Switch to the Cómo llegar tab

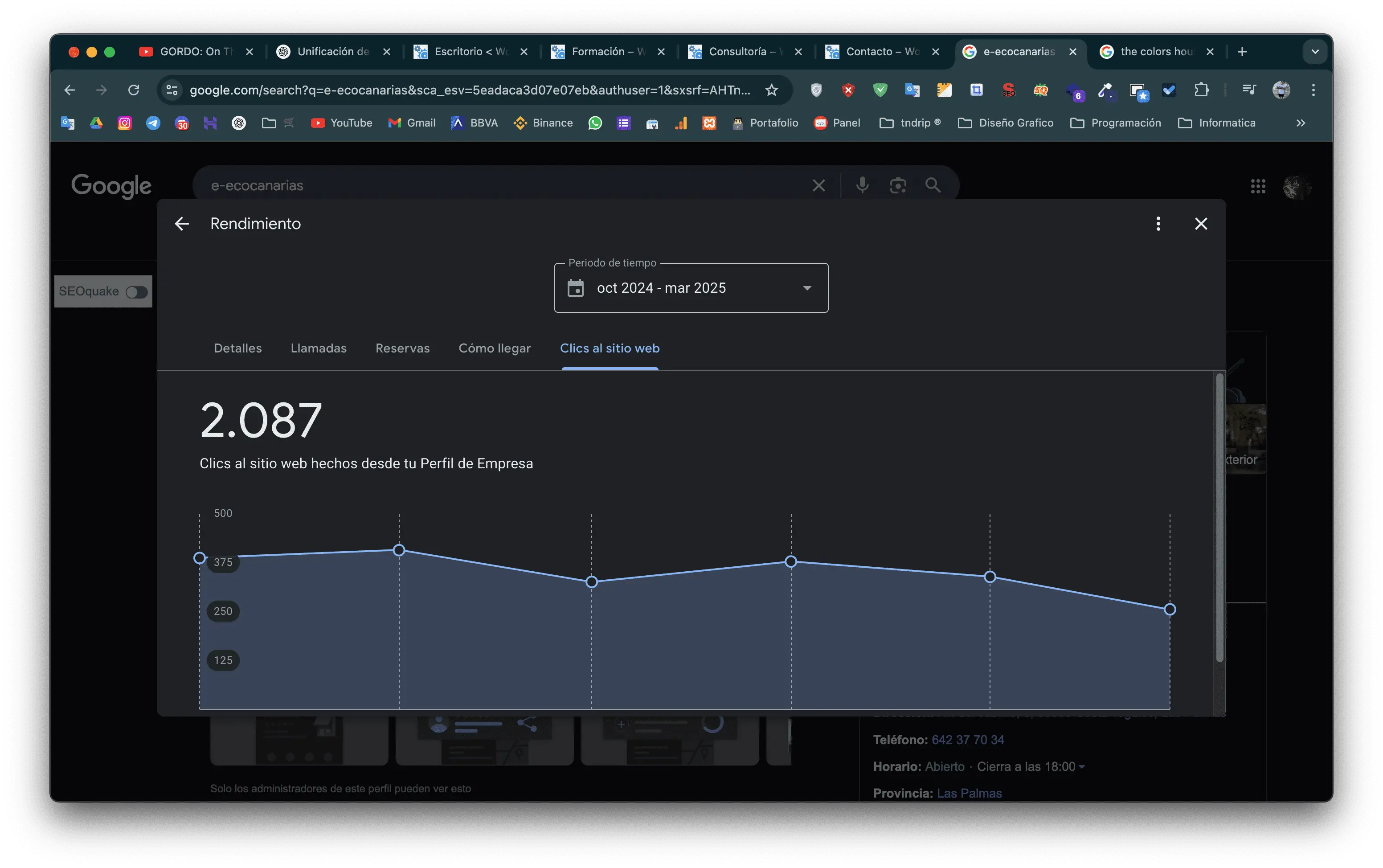[495, 348]
